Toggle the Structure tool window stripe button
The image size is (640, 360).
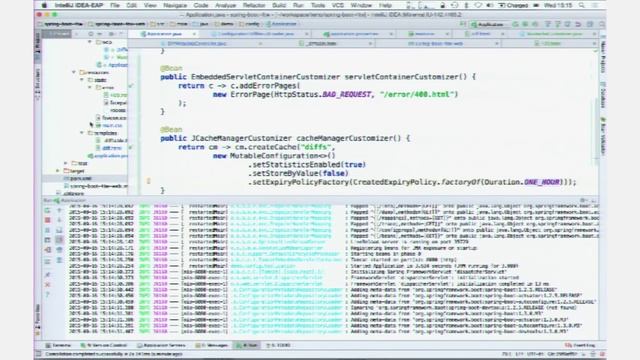pyautogui.click(x=38, y=84)
